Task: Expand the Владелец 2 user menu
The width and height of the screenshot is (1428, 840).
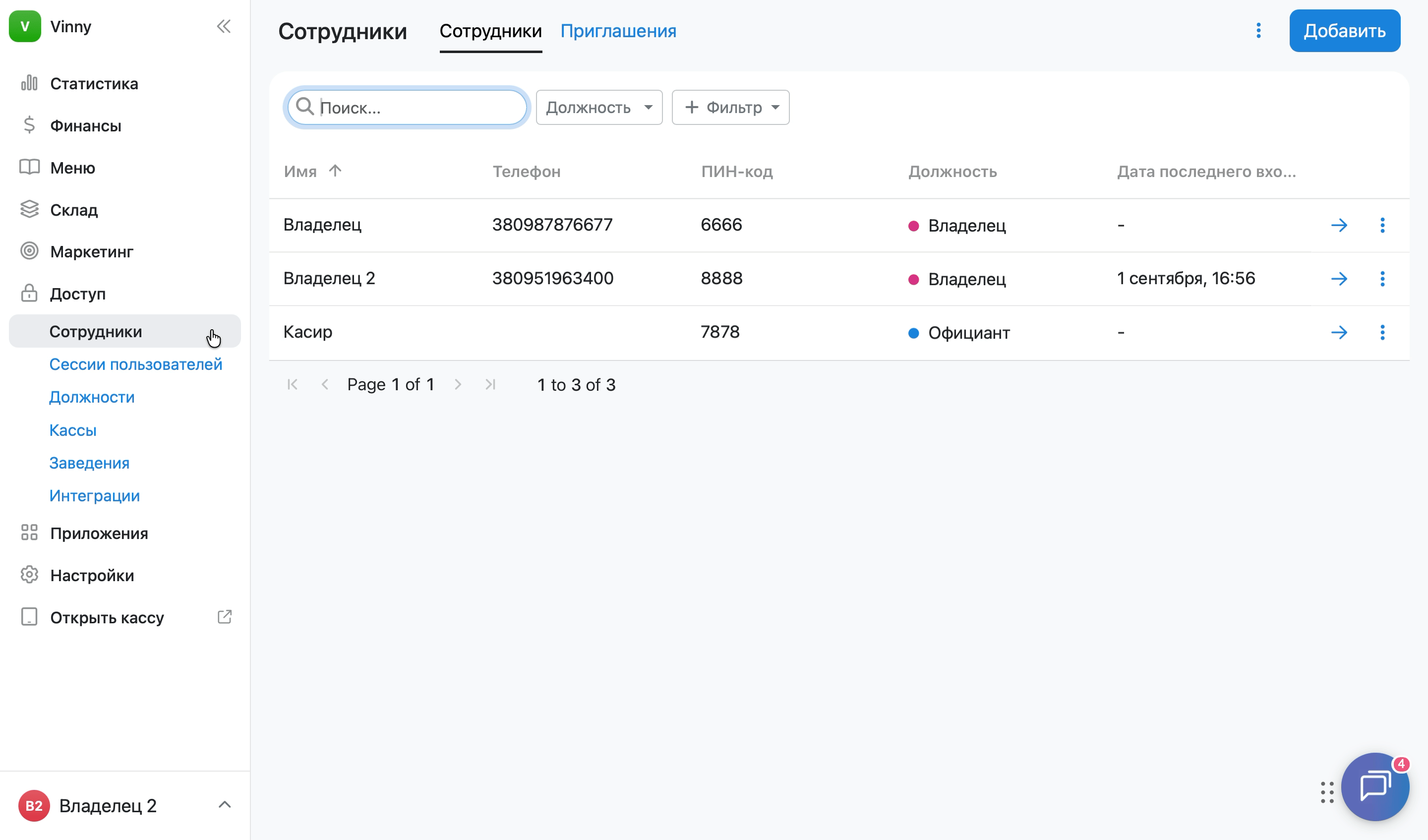Action: click(x=124, y=805)
